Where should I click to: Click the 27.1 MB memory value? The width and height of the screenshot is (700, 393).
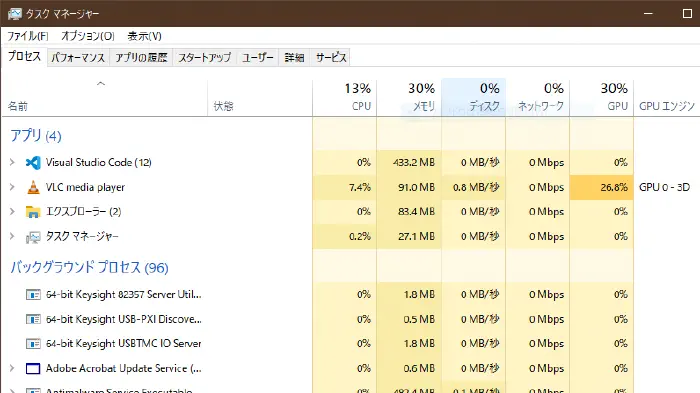coord(417,237)
